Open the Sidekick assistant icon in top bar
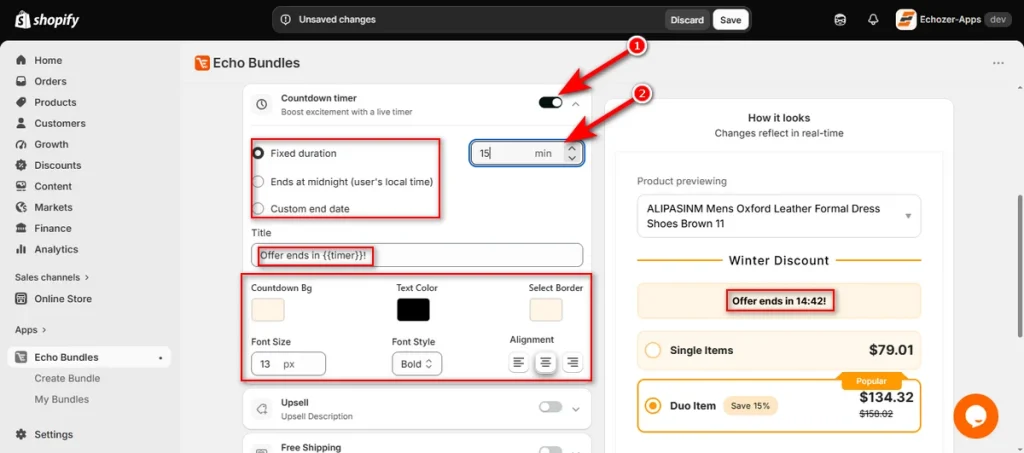Viewport: 1024px width, 453px height. coord(840,20)
